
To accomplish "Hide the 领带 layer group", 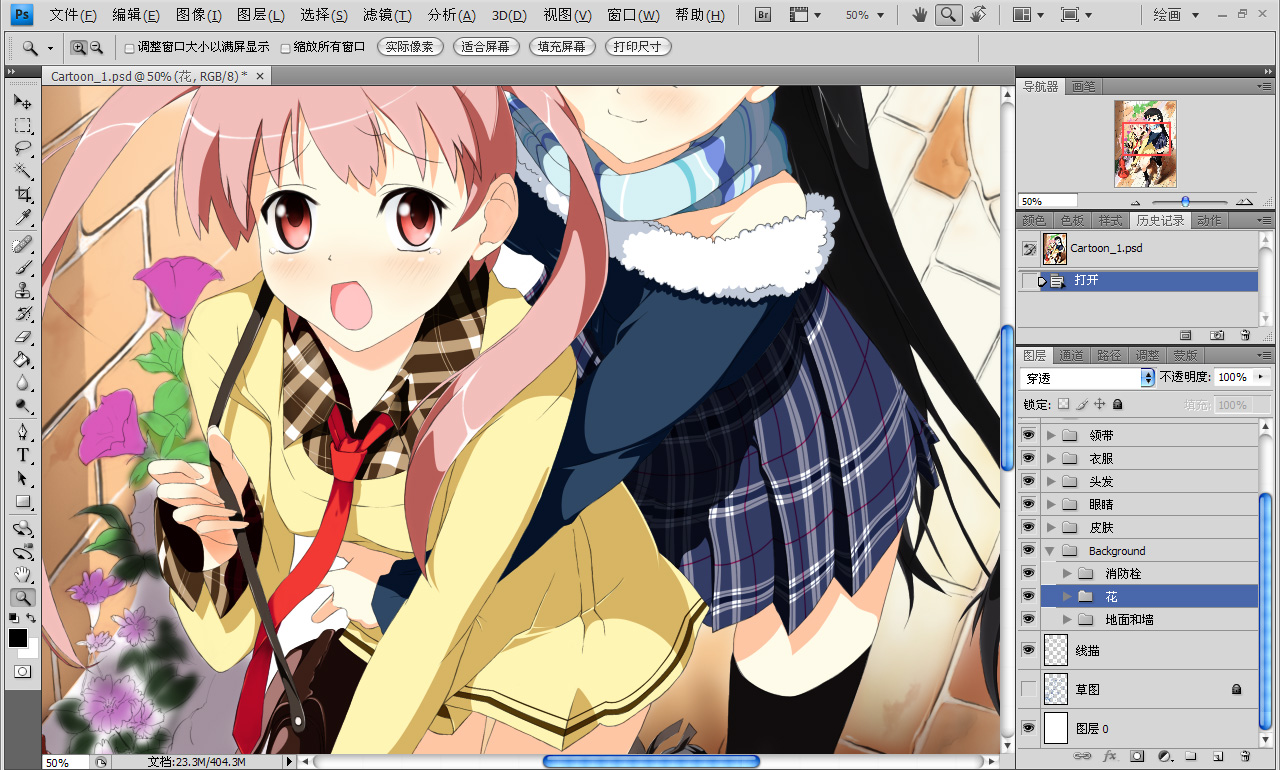I will (1028, 435).
